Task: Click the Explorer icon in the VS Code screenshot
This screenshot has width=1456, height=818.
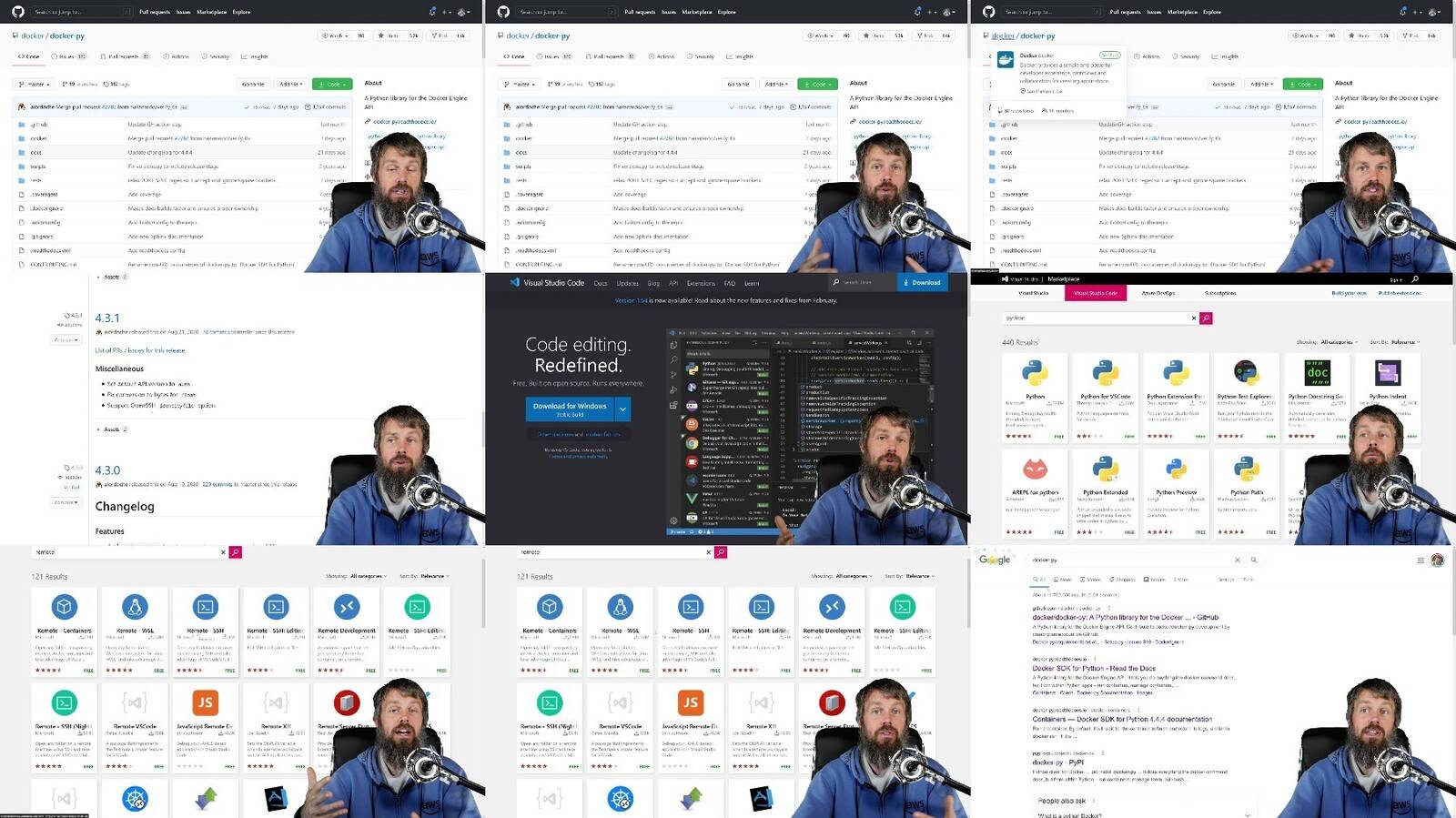Action: coord(673,346)
